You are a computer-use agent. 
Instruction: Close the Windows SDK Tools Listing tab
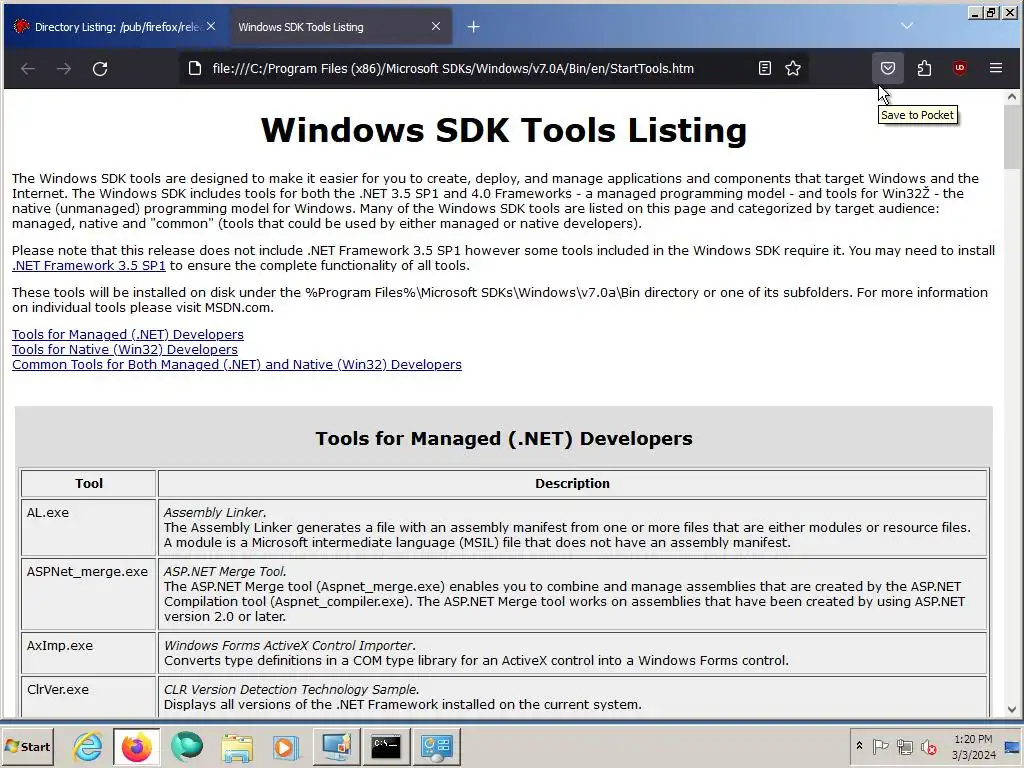(436, 27)
